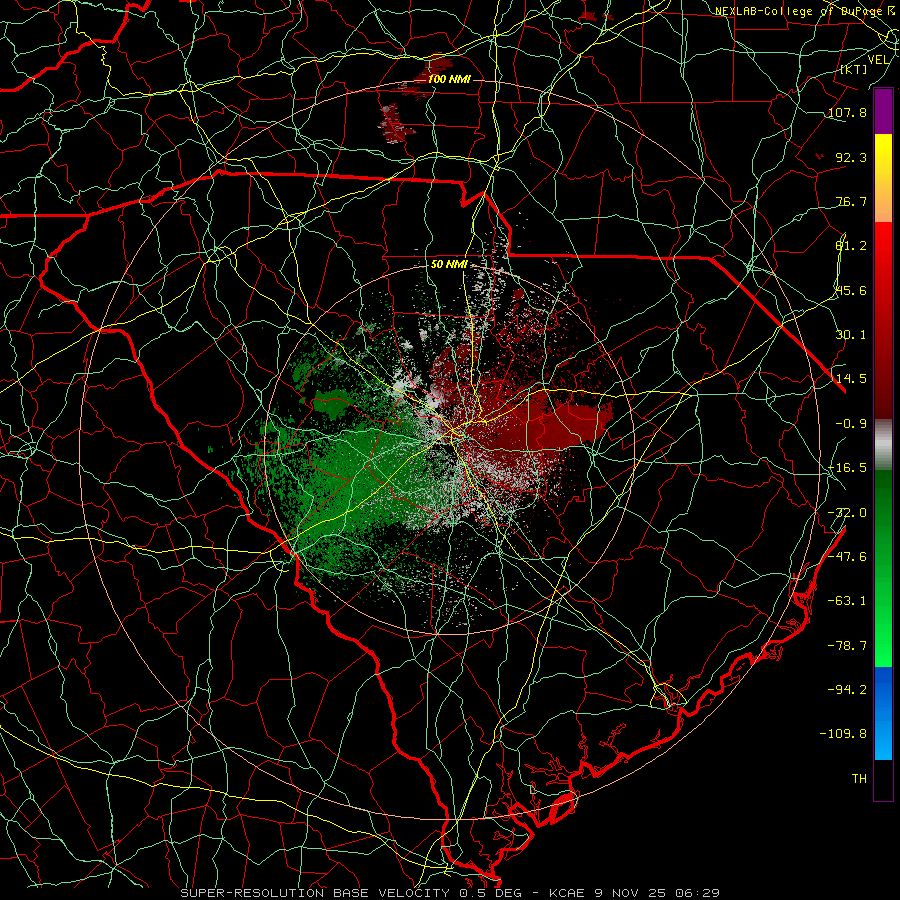
Task: Pick the purple segment of velocity color bar
Action: pos(883,112)
